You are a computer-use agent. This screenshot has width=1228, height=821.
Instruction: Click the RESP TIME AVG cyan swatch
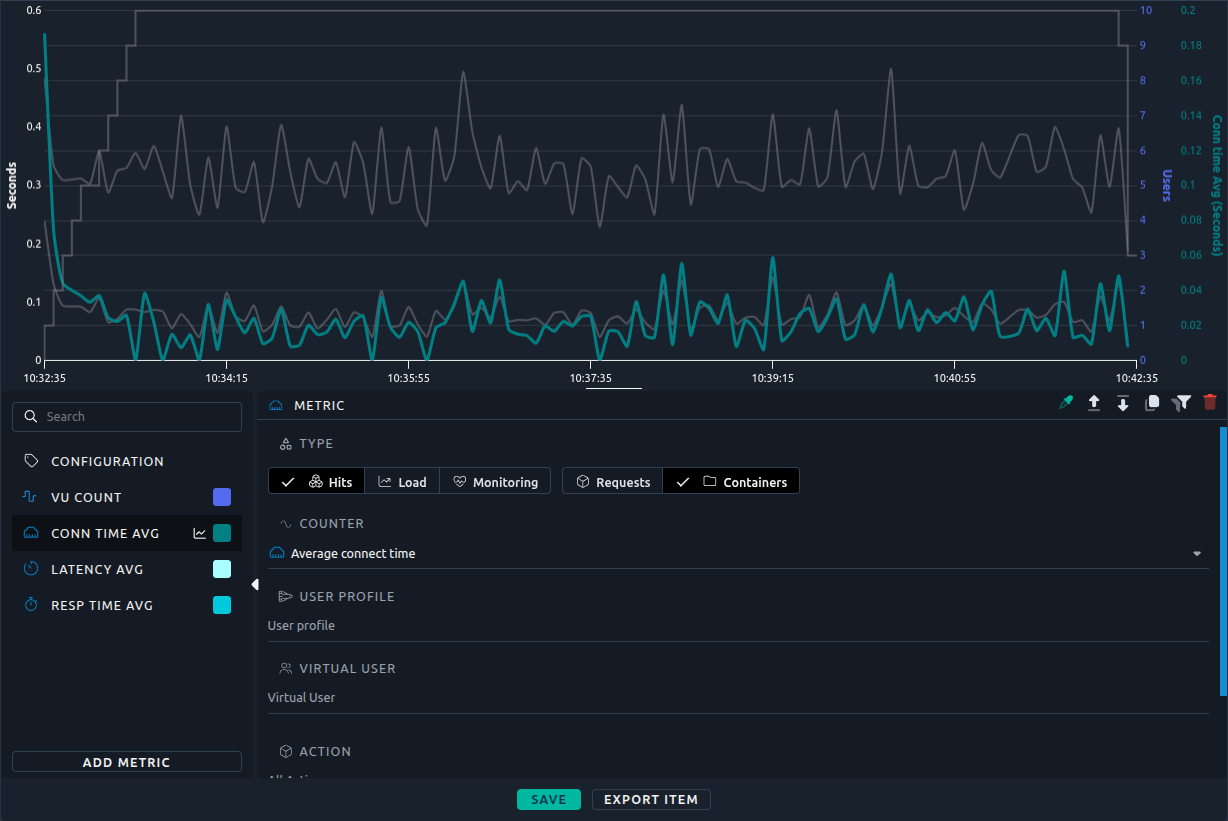coord(222,605)
